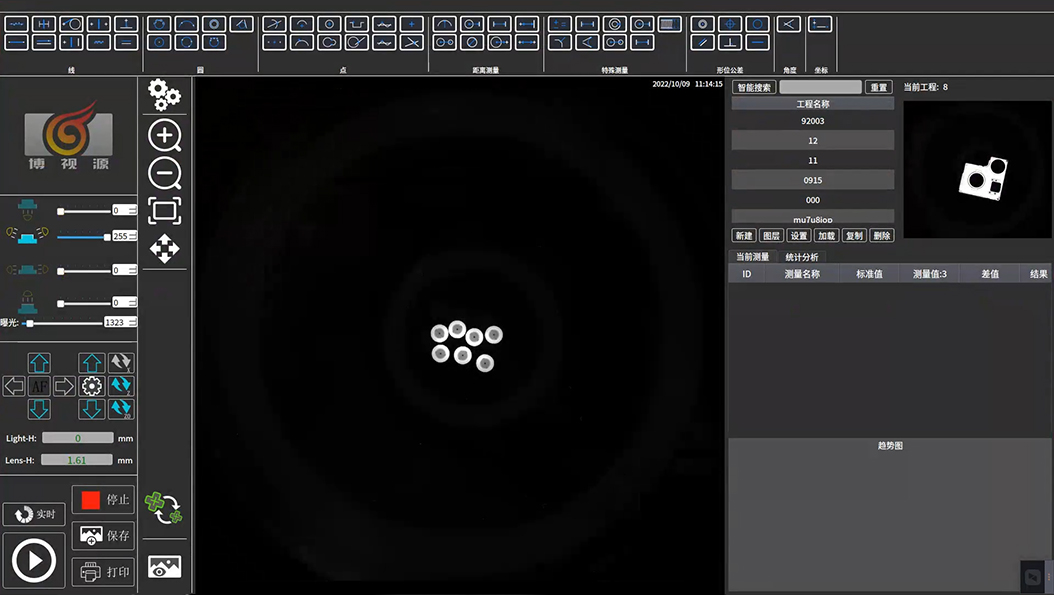Adjust the light slider set to 255
Screen dimensions: 1054x595
(84, 237)
